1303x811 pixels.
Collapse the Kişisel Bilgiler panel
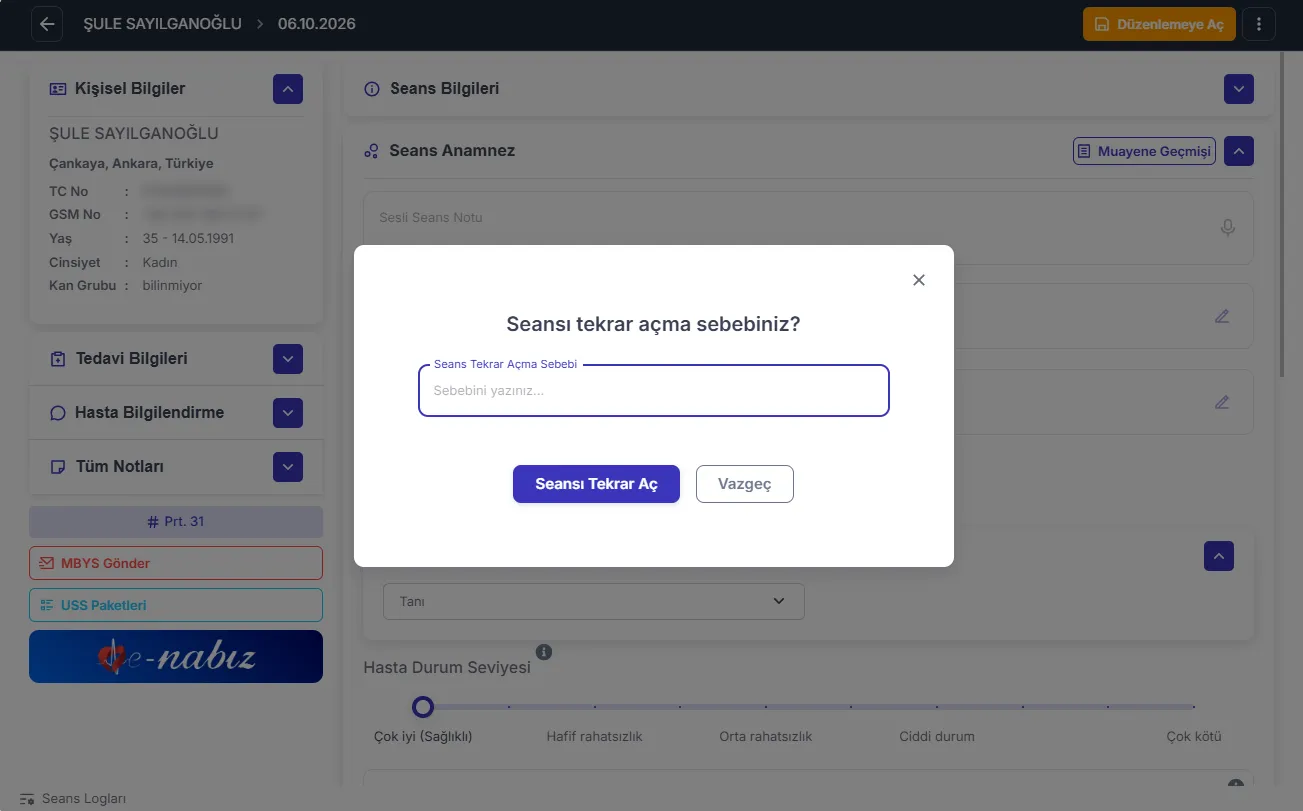click(x=288, y=89)
